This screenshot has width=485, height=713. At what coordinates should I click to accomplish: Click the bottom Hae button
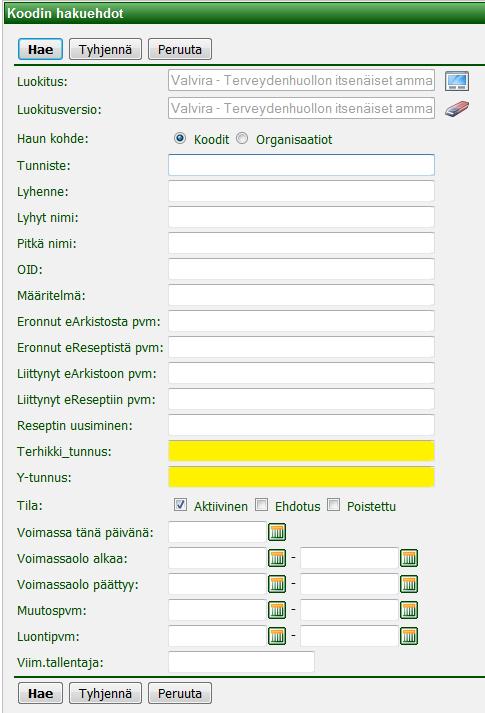(40, 693)
